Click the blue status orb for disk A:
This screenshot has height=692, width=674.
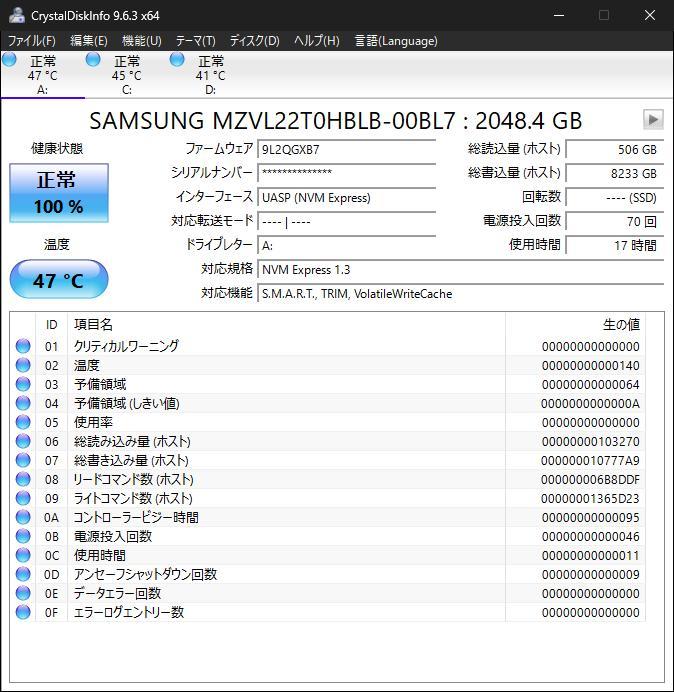(x=9, y=59)
